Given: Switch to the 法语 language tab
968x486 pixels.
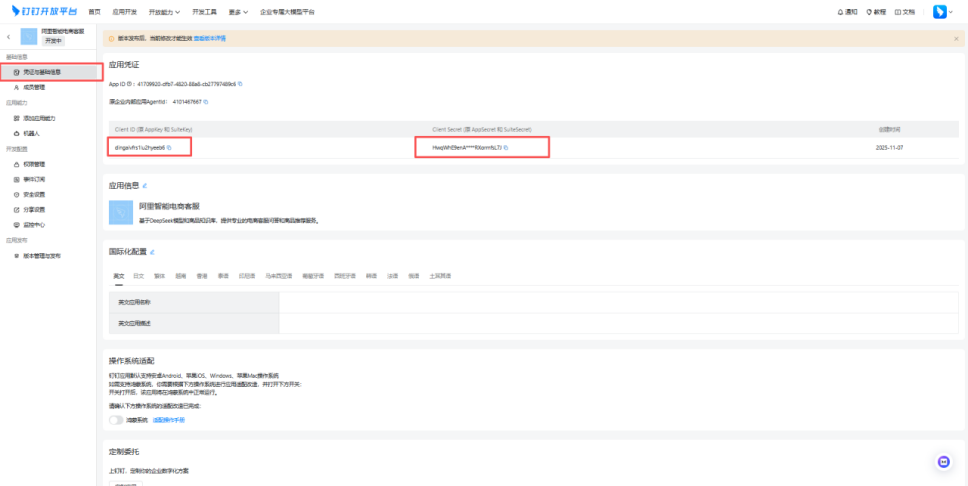Looking at the screenshot, I should [392, 276].
